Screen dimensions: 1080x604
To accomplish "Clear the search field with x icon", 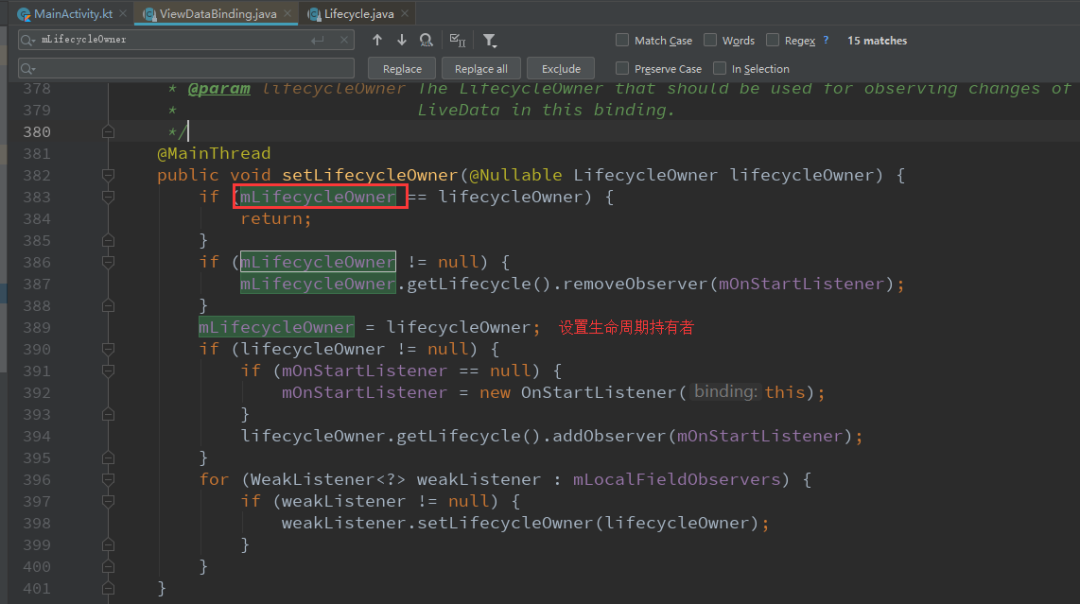I will [x=344, y=40].
